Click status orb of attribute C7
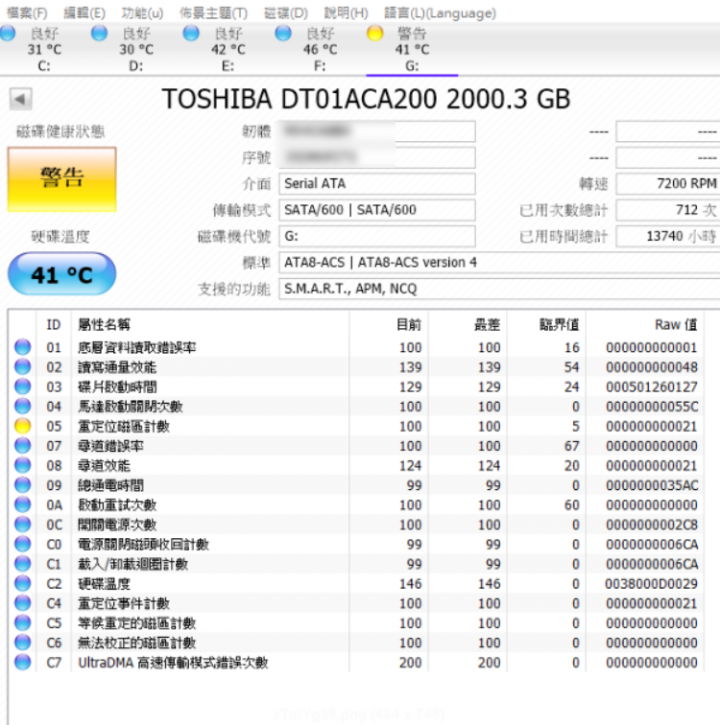The width and height of the screenshot is (720, 725). 23,662
